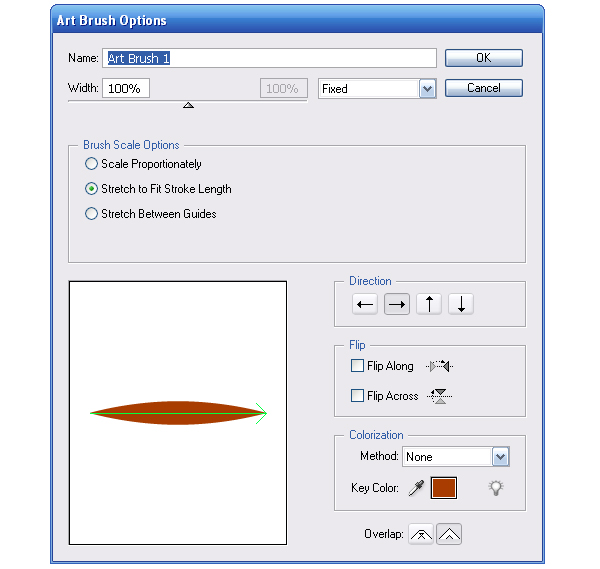Open colorization tips lightbulb

496,488
